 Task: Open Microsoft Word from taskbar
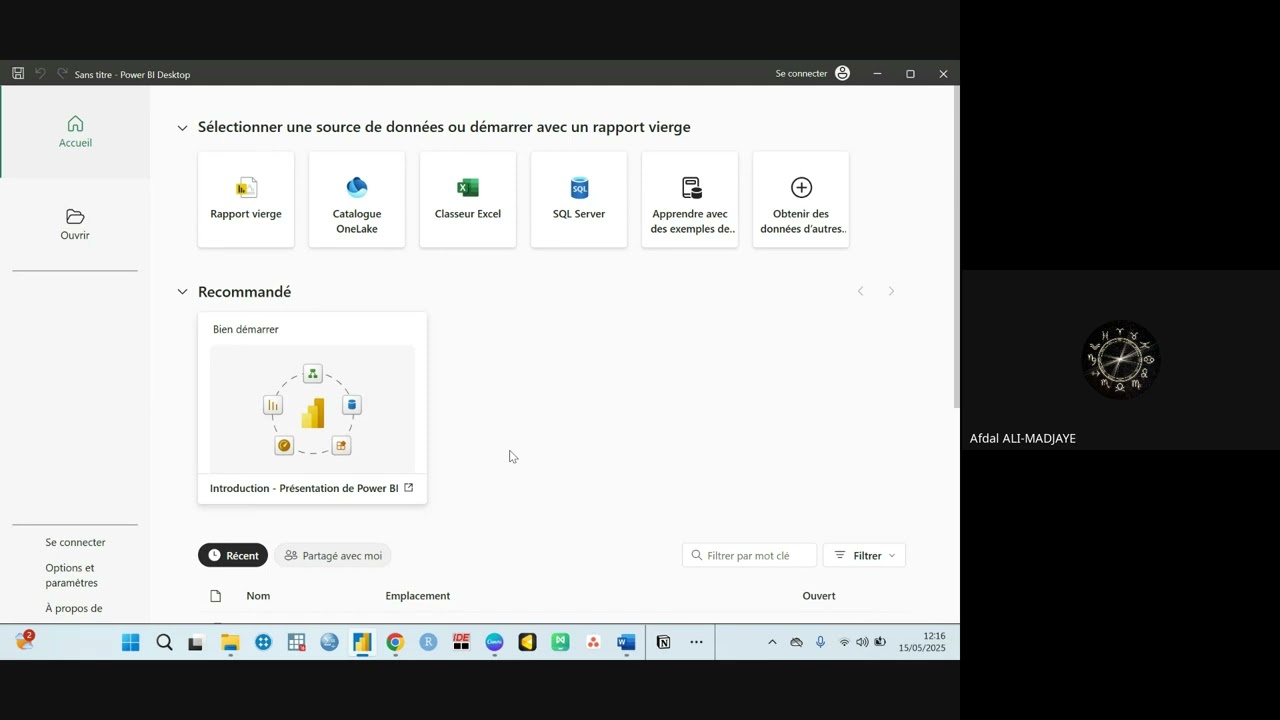pos(626,643)
